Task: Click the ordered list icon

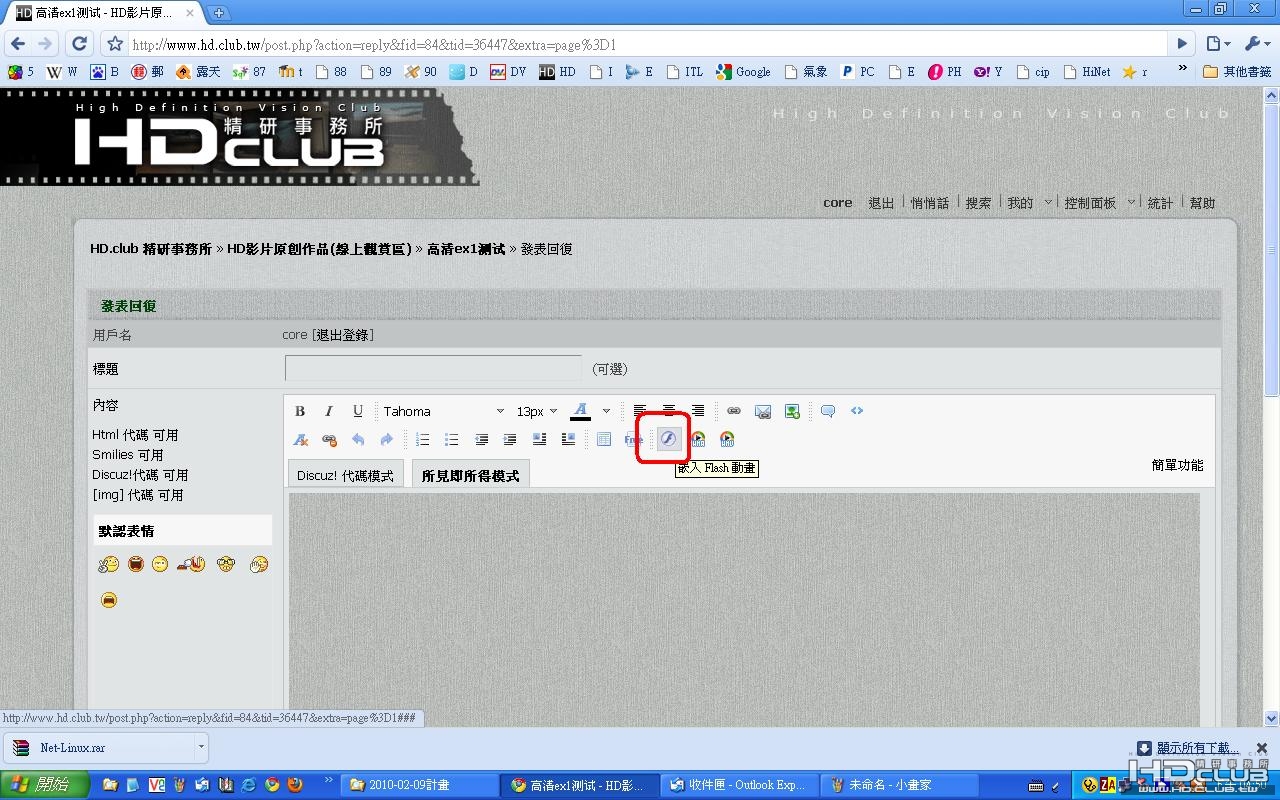Action: tap(423, 439)
